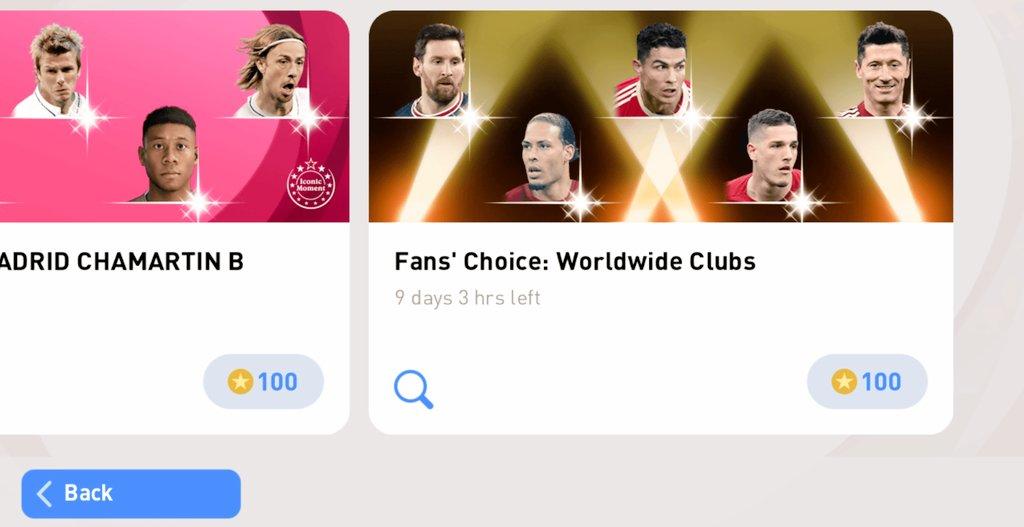Tap the left chevron arrow inside Back
This screenshot has height=527, width=1024.
(44, 494)
